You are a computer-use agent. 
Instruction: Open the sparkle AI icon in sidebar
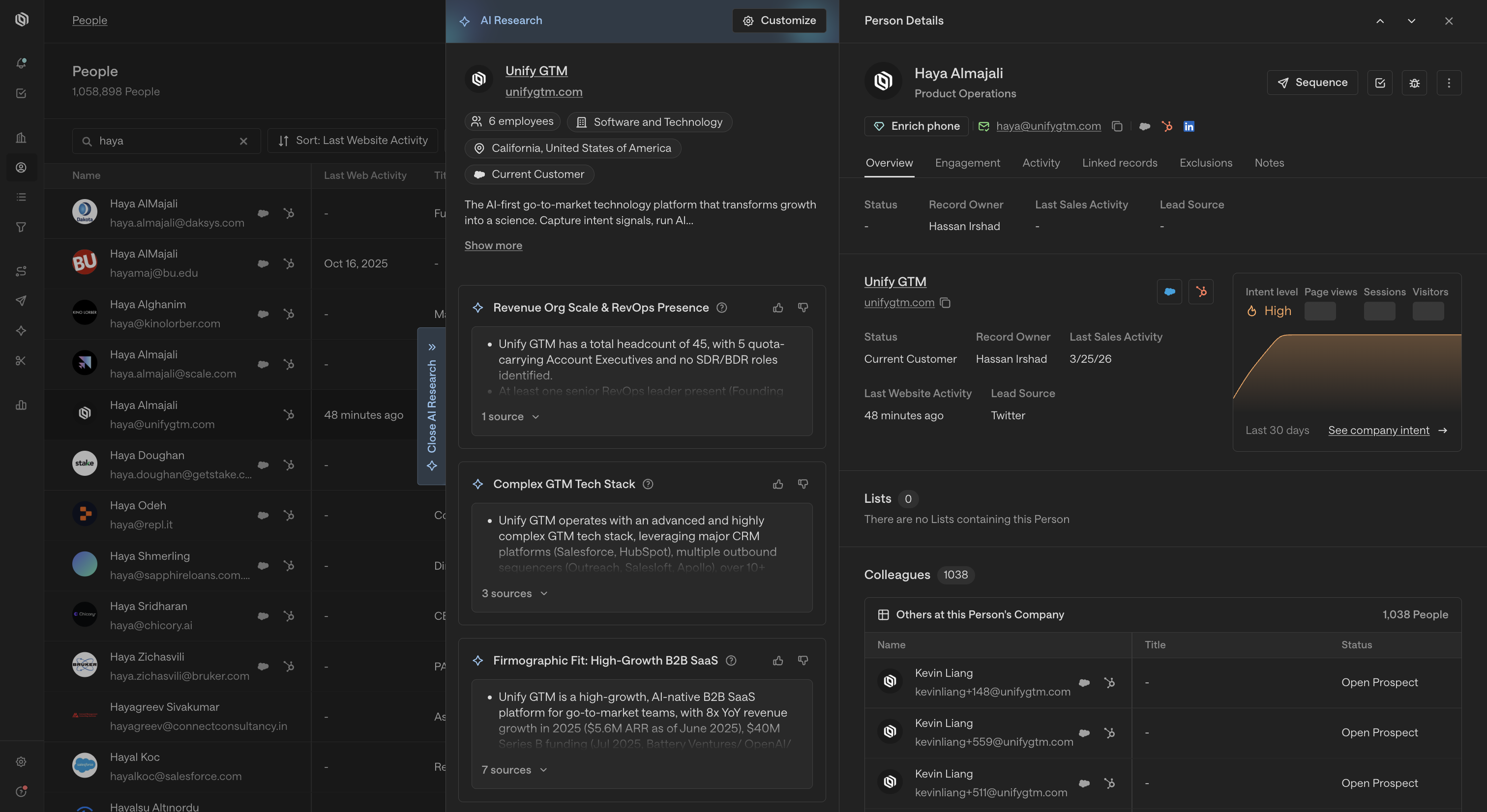[21, 331]
